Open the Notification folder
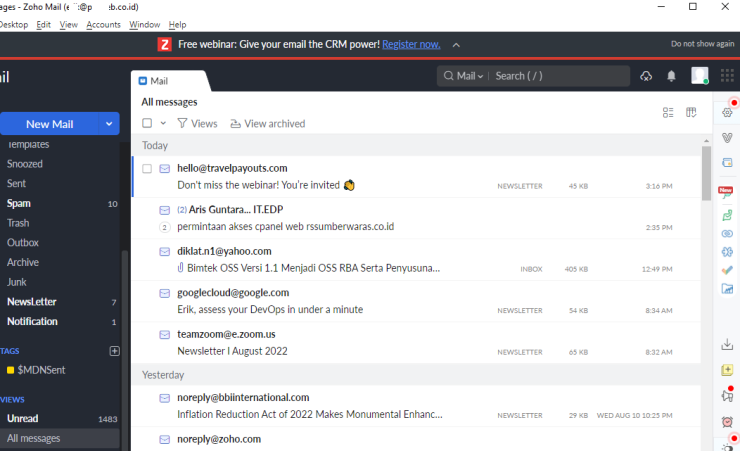 click(x=32, y=321)
